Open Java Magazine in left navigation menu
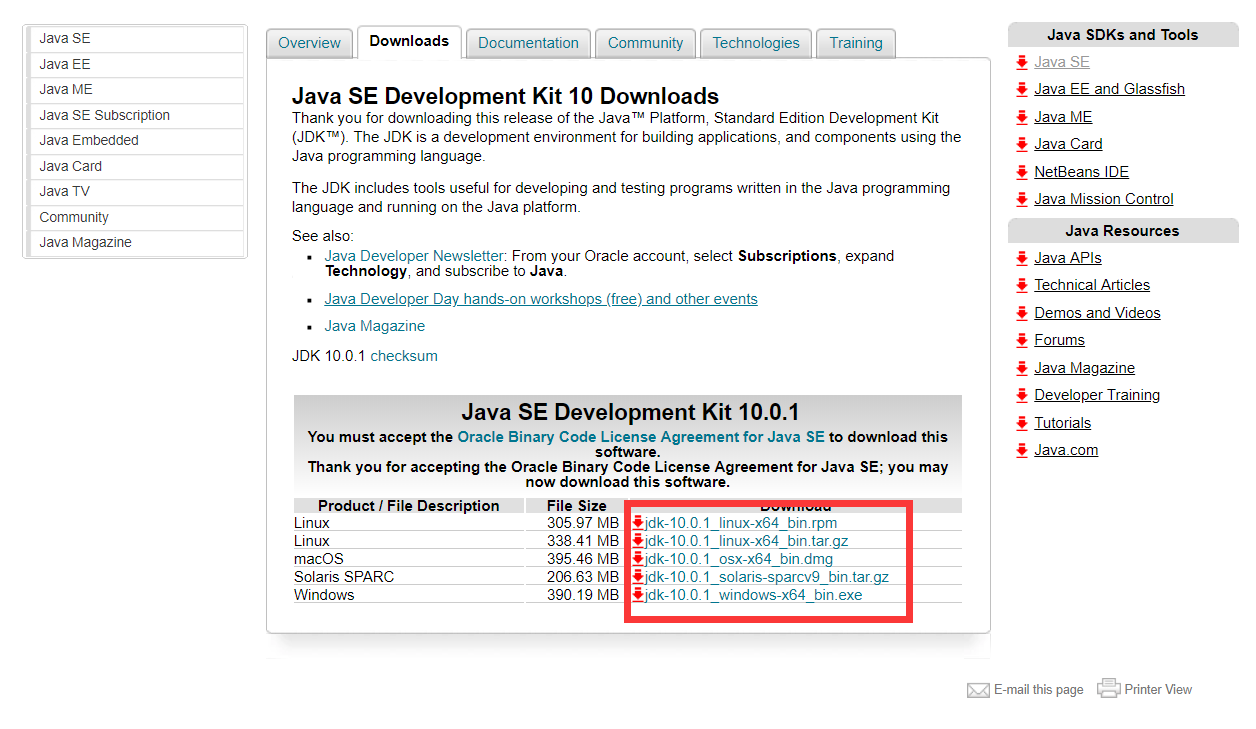 136,243
